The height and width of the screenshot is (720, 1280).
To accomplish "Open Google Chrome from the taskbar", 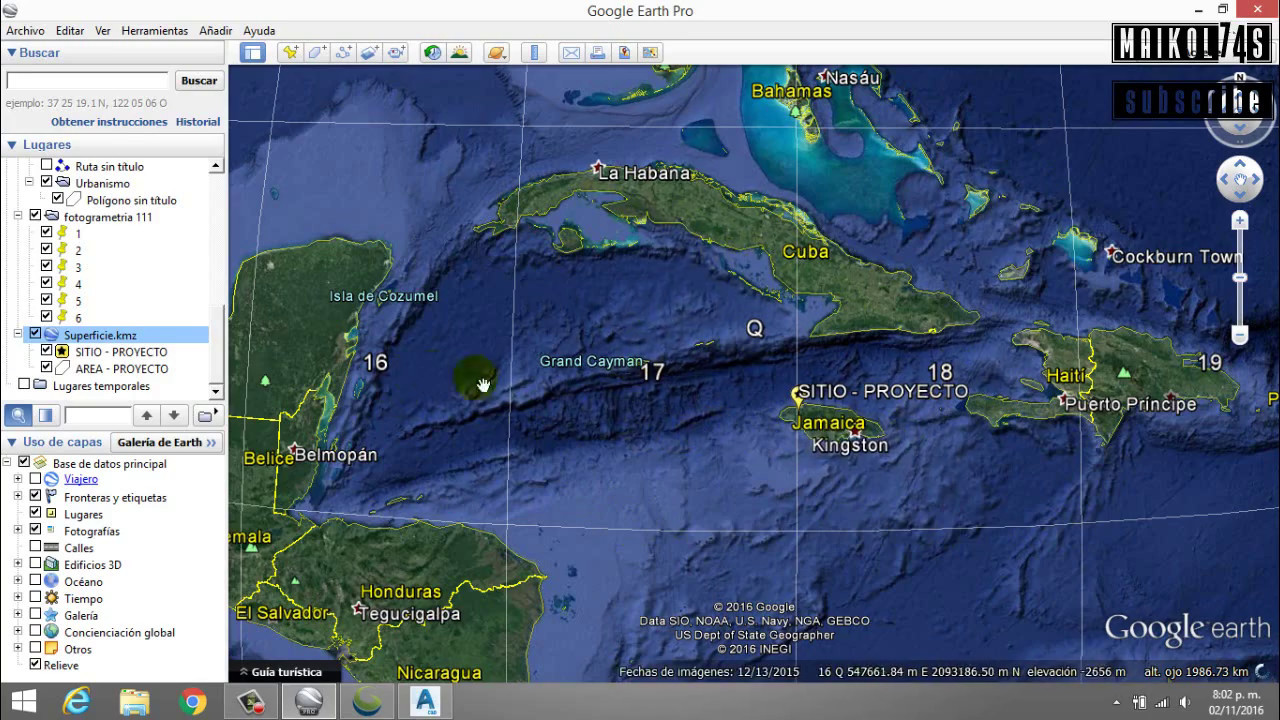I will click(193, 702).
